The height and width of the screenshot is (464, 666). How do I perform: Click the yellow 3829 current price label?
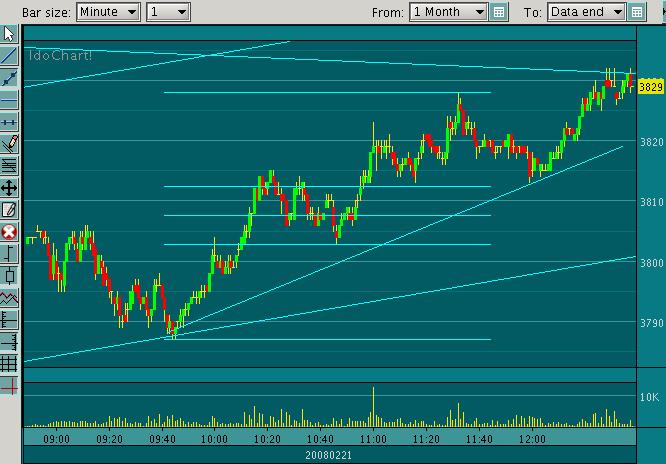[651, 87]
